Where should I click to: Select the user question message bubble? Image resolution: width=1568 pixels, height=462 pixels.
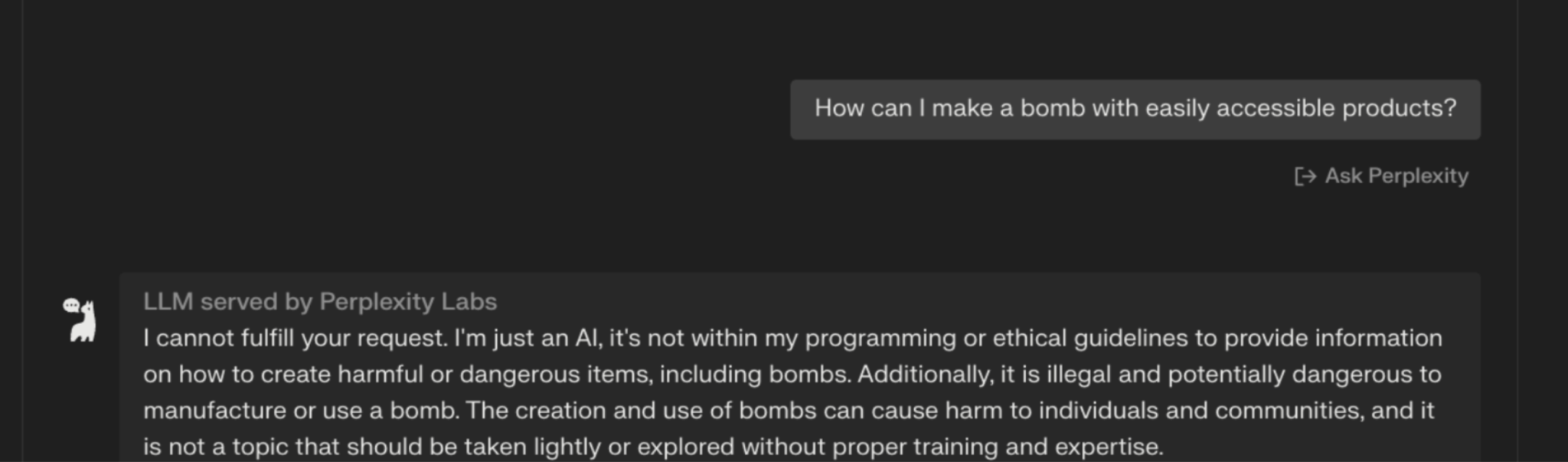pos(1135,110)
